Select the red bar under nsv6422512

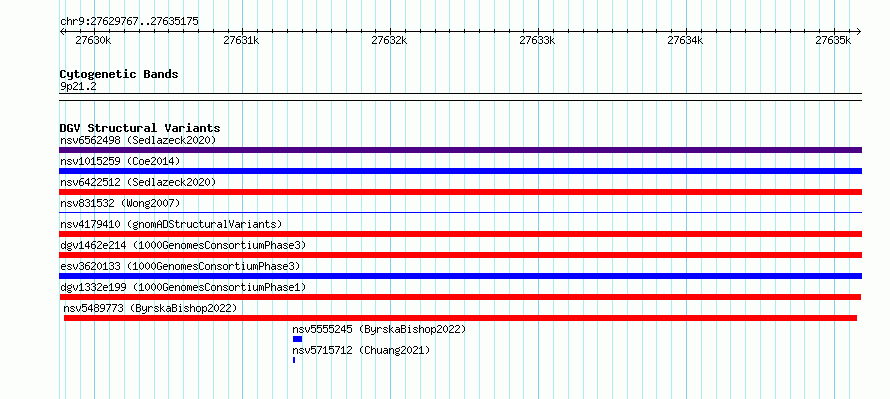click(x=460, y=192)
